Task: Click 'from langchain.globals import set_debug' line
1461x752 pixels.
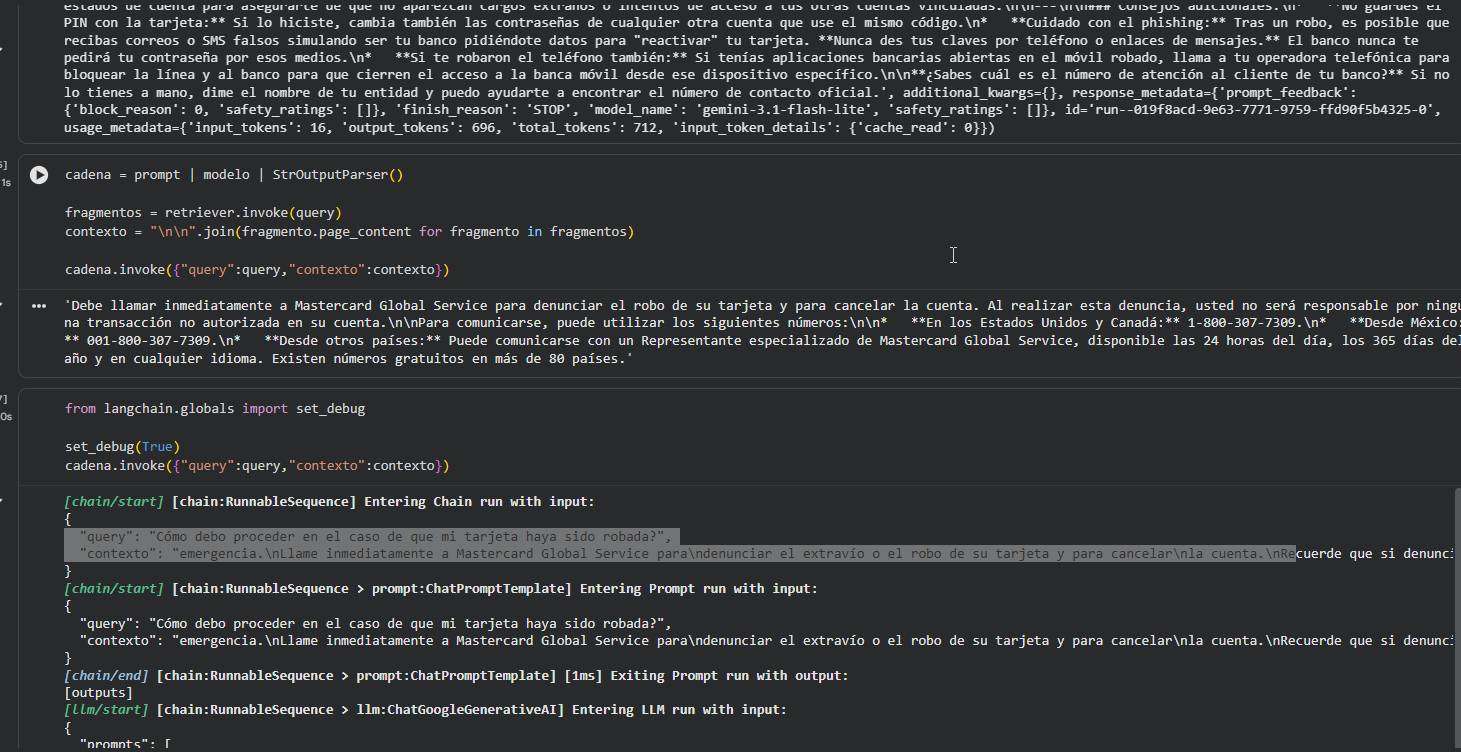Action: [215, 409]
